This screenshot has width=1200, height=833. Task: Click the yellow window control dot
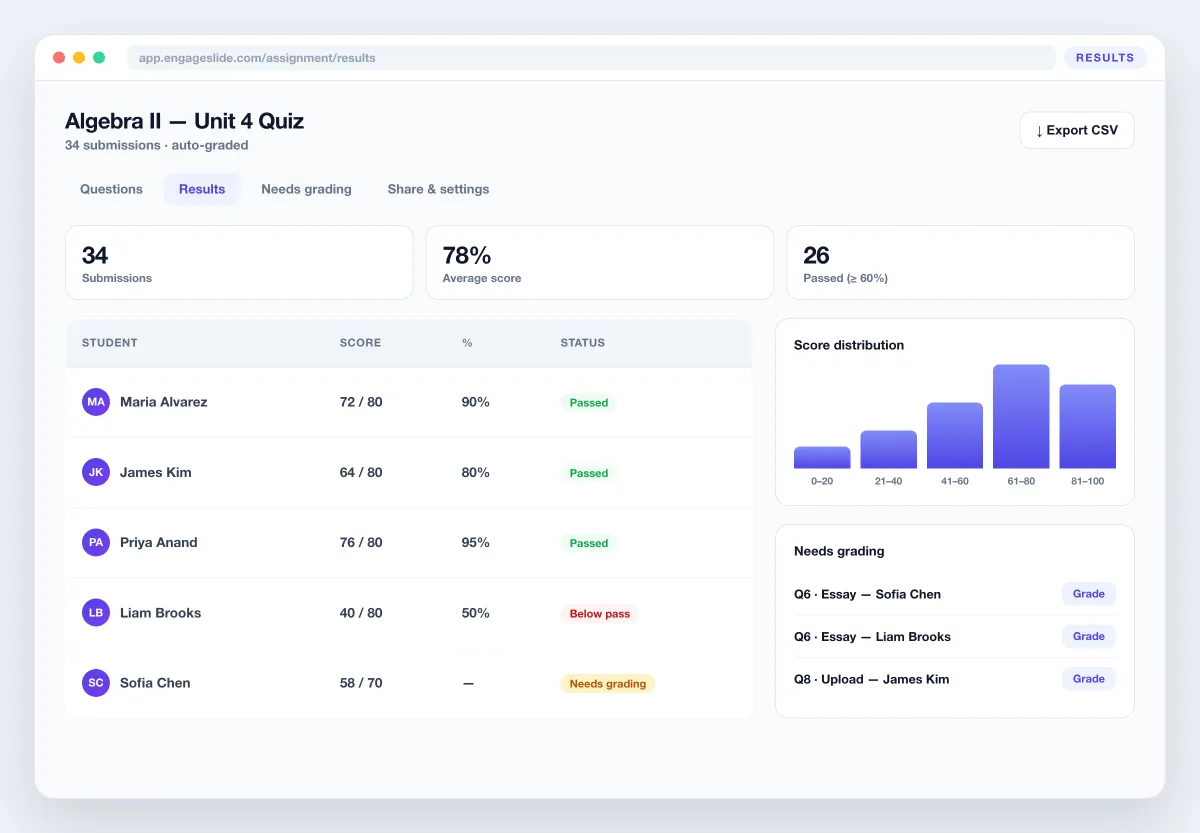click(79, 58)
